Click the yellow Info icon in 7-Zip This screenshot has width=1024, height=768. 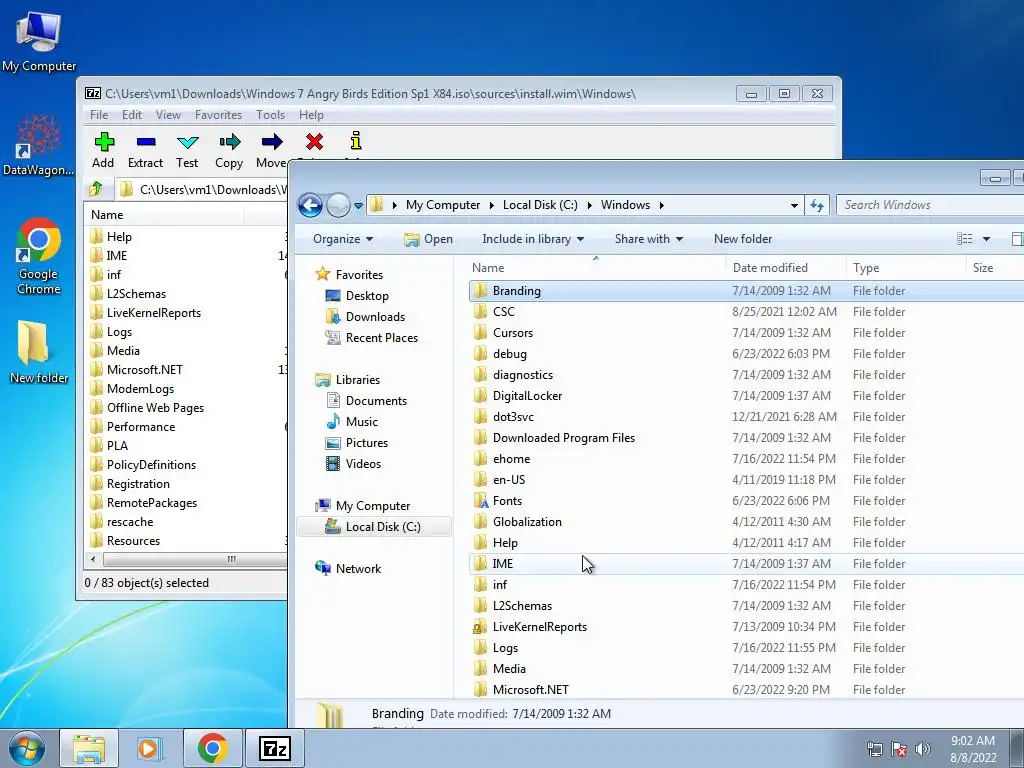point(356,140)
